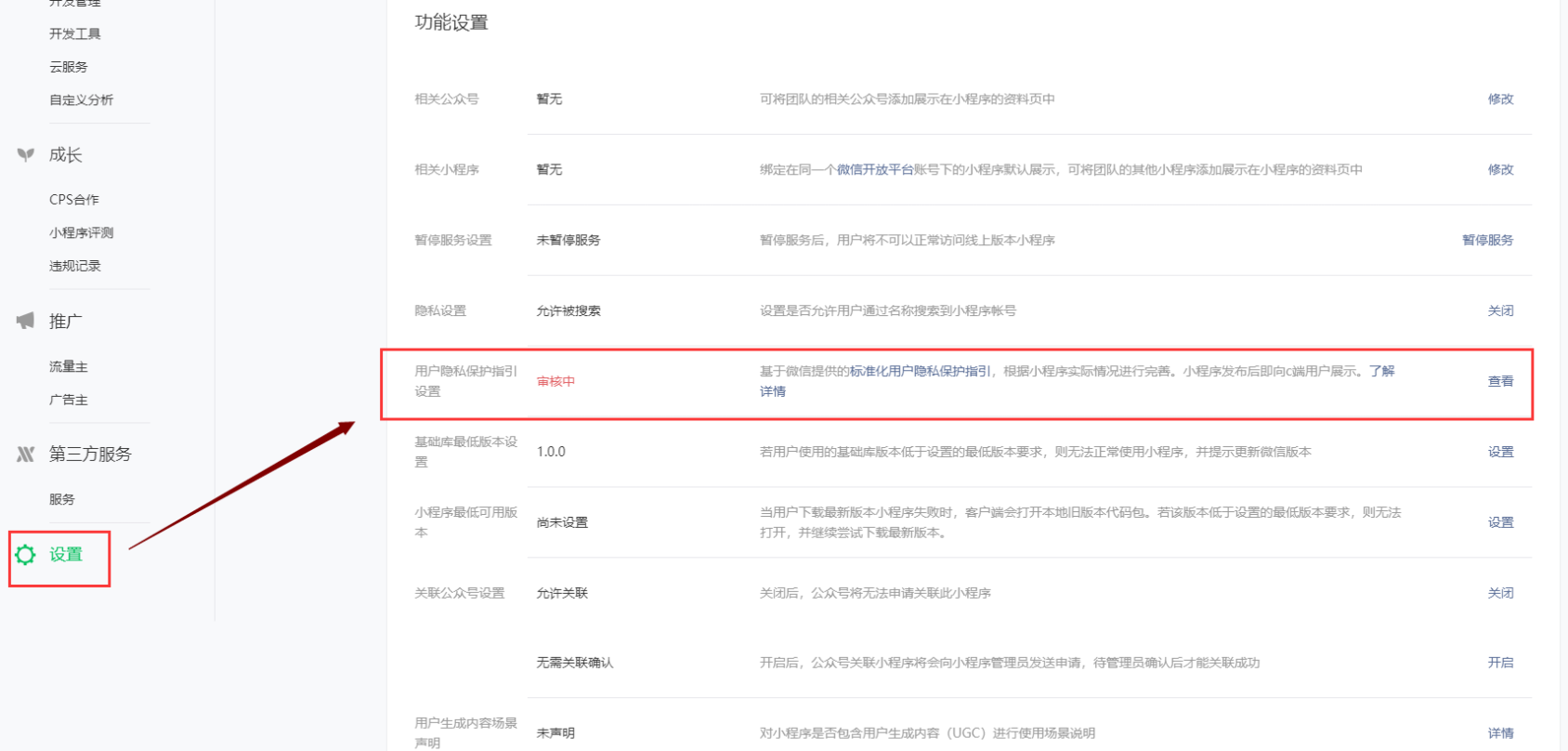The width and height of the screenshot is (1568, 751).
Task: Open 流量主 under 推广
Action: coord(69,367)
